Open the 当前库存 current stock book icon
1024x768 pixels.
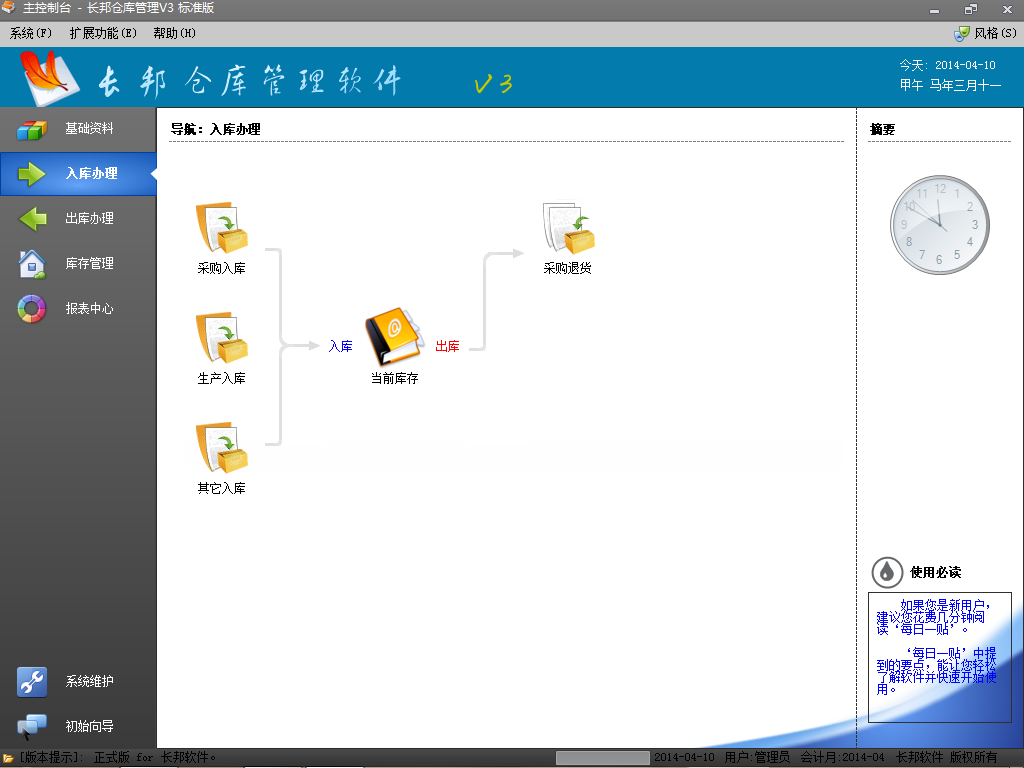[x=394, y=338]
